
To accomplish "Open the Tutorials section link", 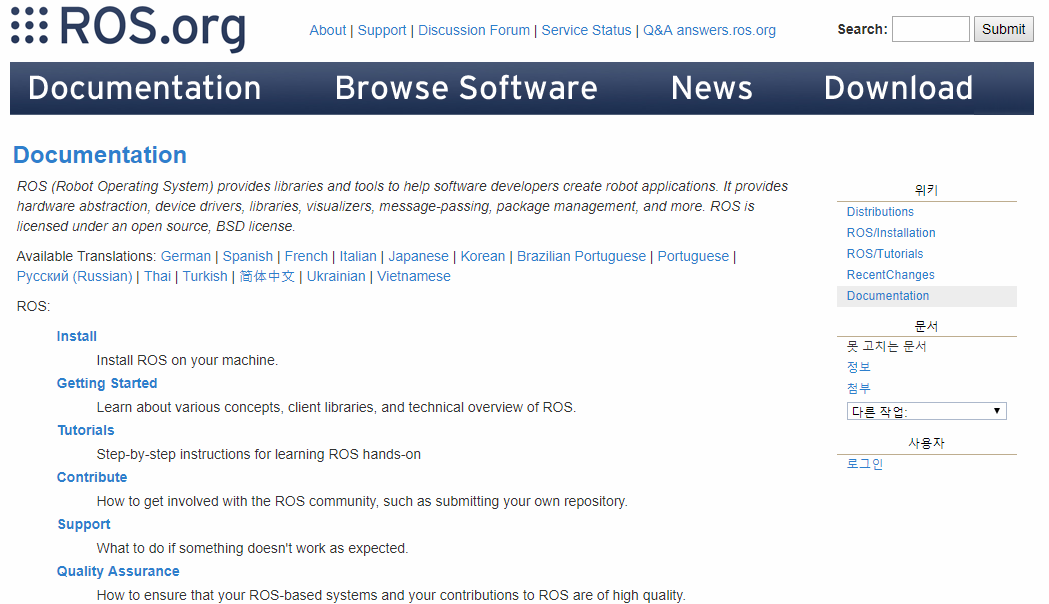I will tap(86, 430).
